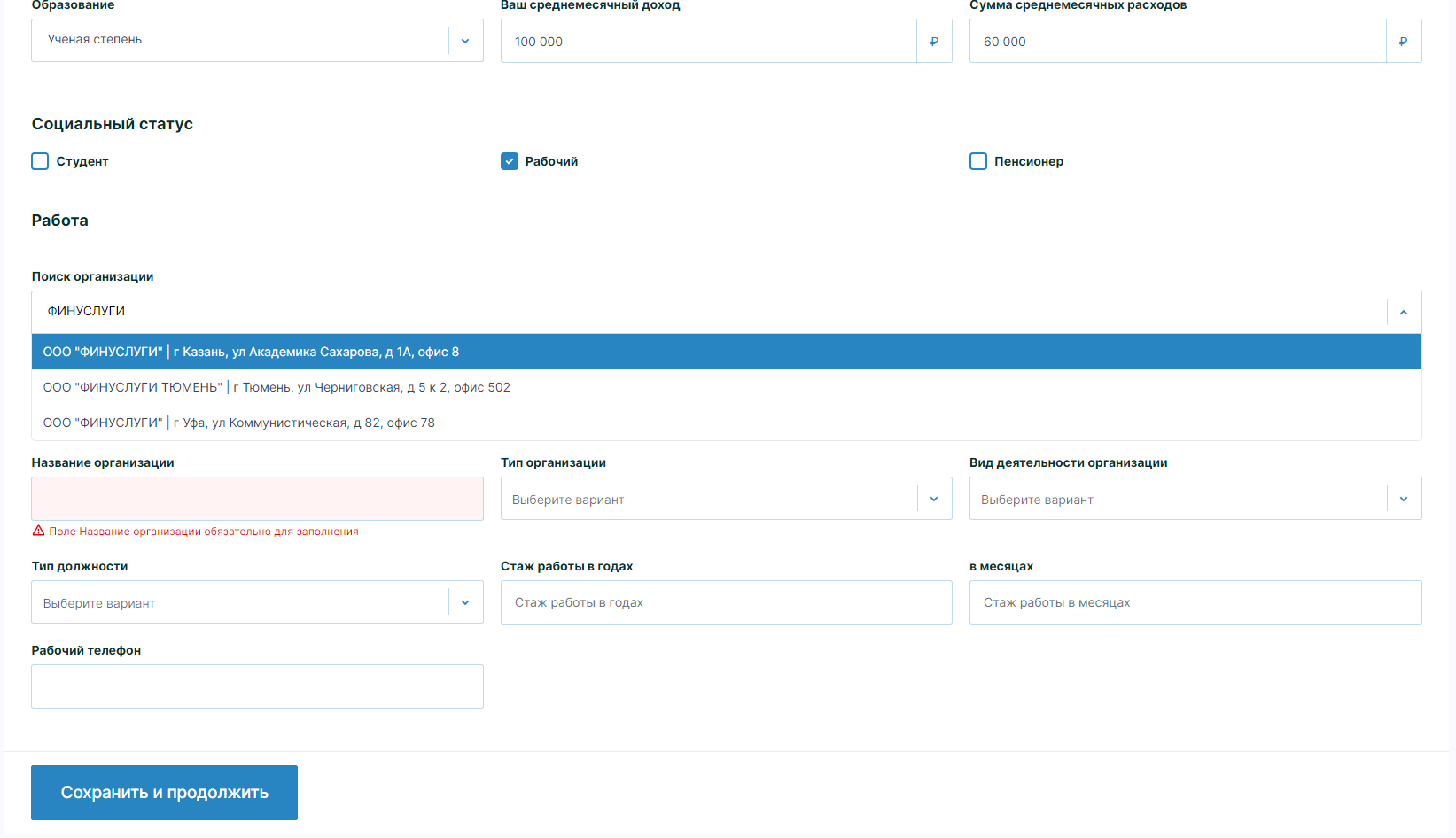Viewport: 1456px width, 838px height.
Task: Enable the Студент checkbox
Action: 40,161
